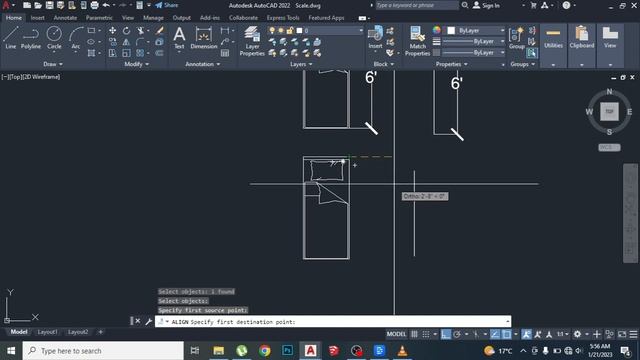Click the object color white swatch
The height and width of the screenshot is (360, 640).
click(451, 31)
